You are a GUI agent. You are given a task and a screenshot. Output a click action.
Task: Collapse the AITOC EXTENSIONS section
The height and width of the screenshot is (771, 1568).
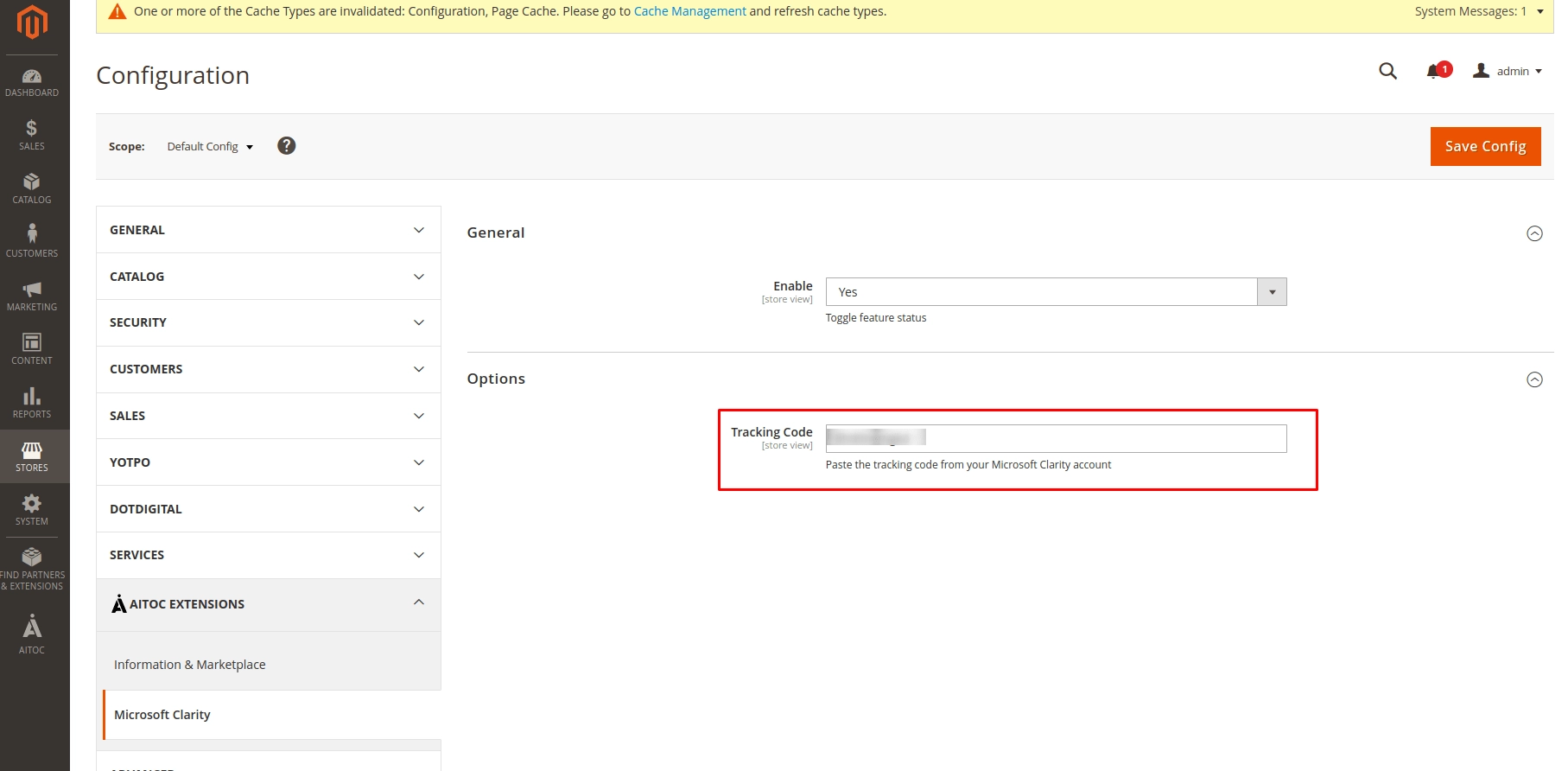269,604
